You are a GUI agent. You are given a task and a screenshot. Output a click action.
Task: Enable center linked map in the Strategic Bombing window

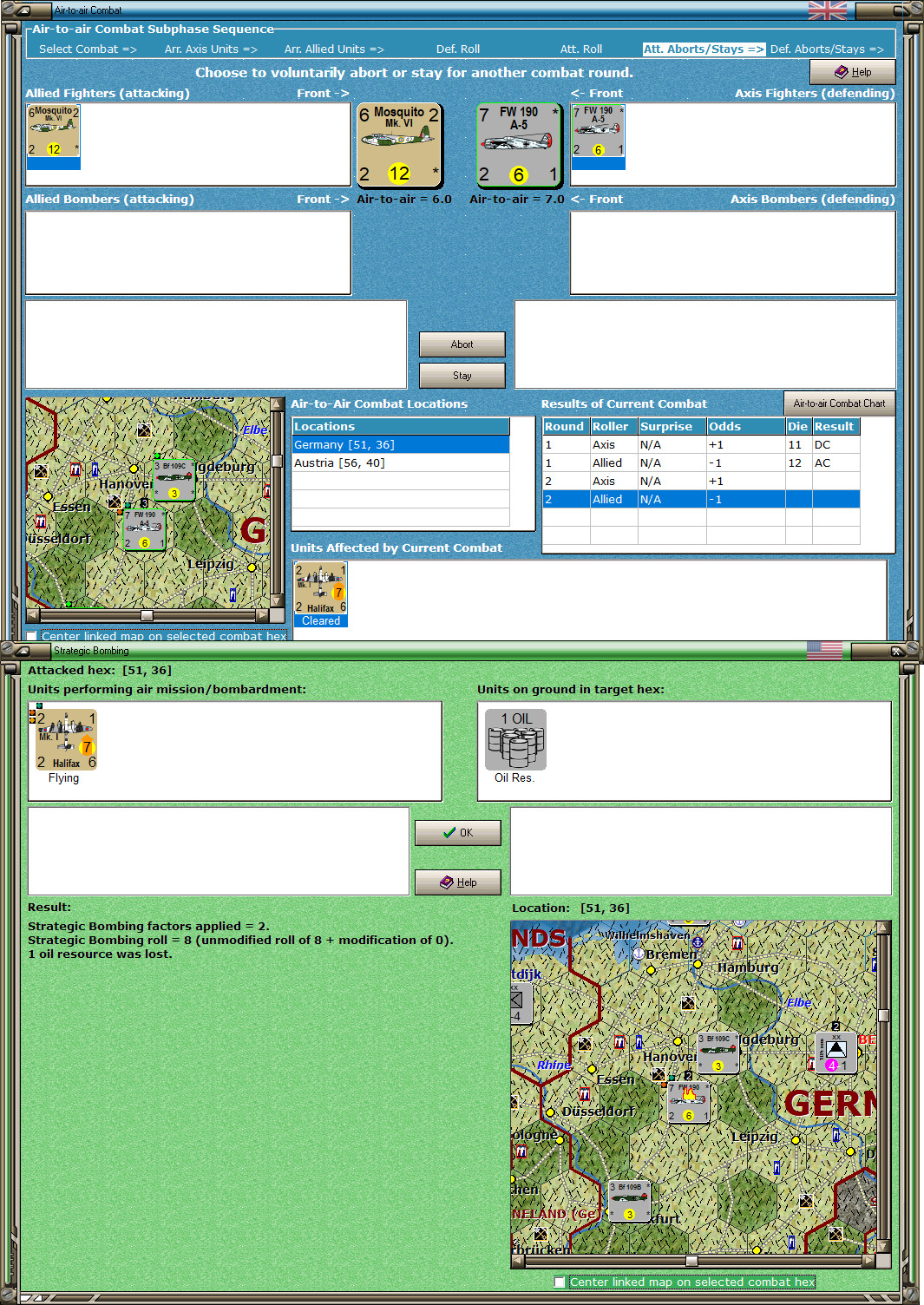561,1282
